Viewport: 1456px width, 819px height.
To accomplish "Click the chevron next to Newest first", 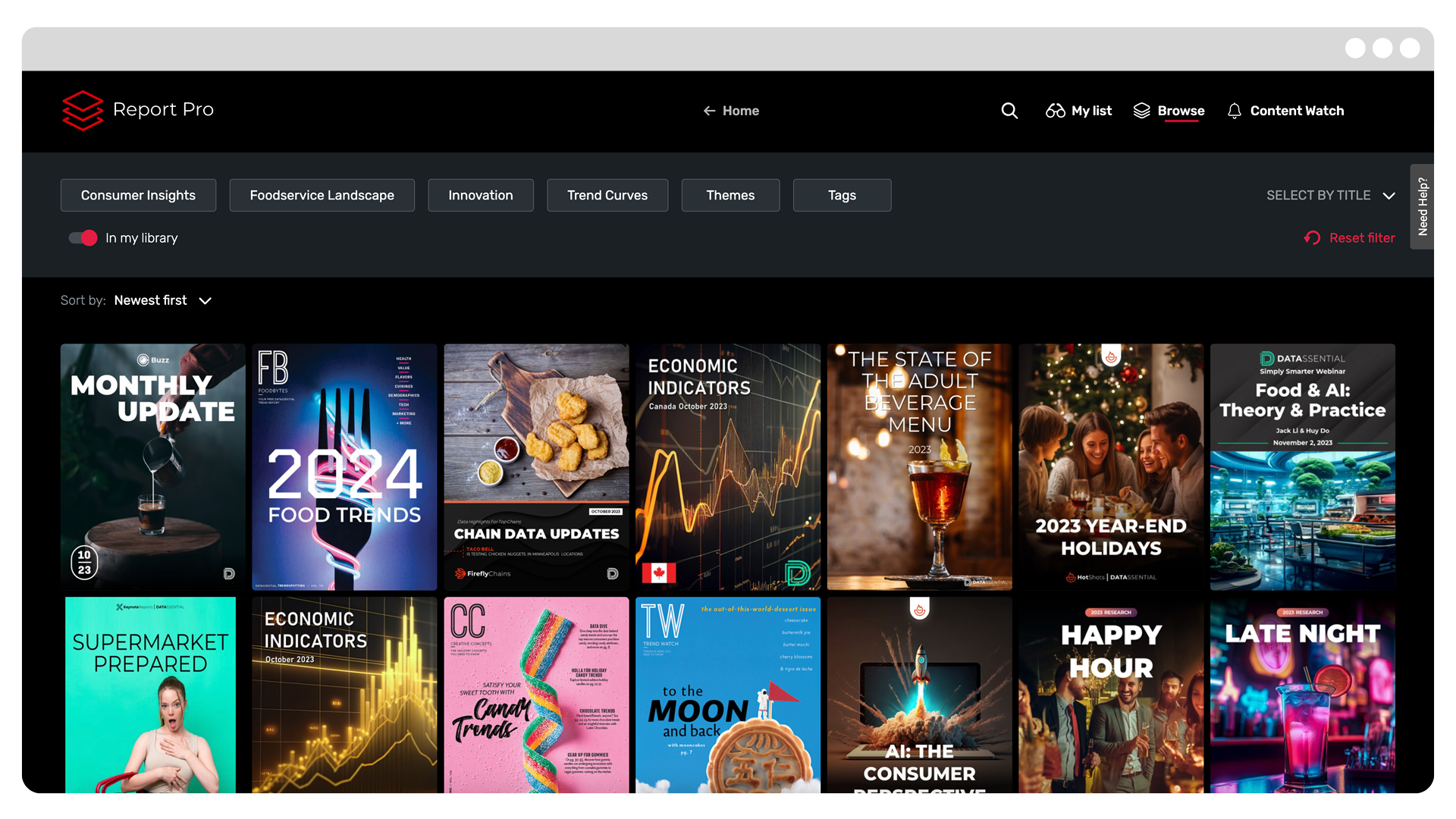I will click(205, 301).
